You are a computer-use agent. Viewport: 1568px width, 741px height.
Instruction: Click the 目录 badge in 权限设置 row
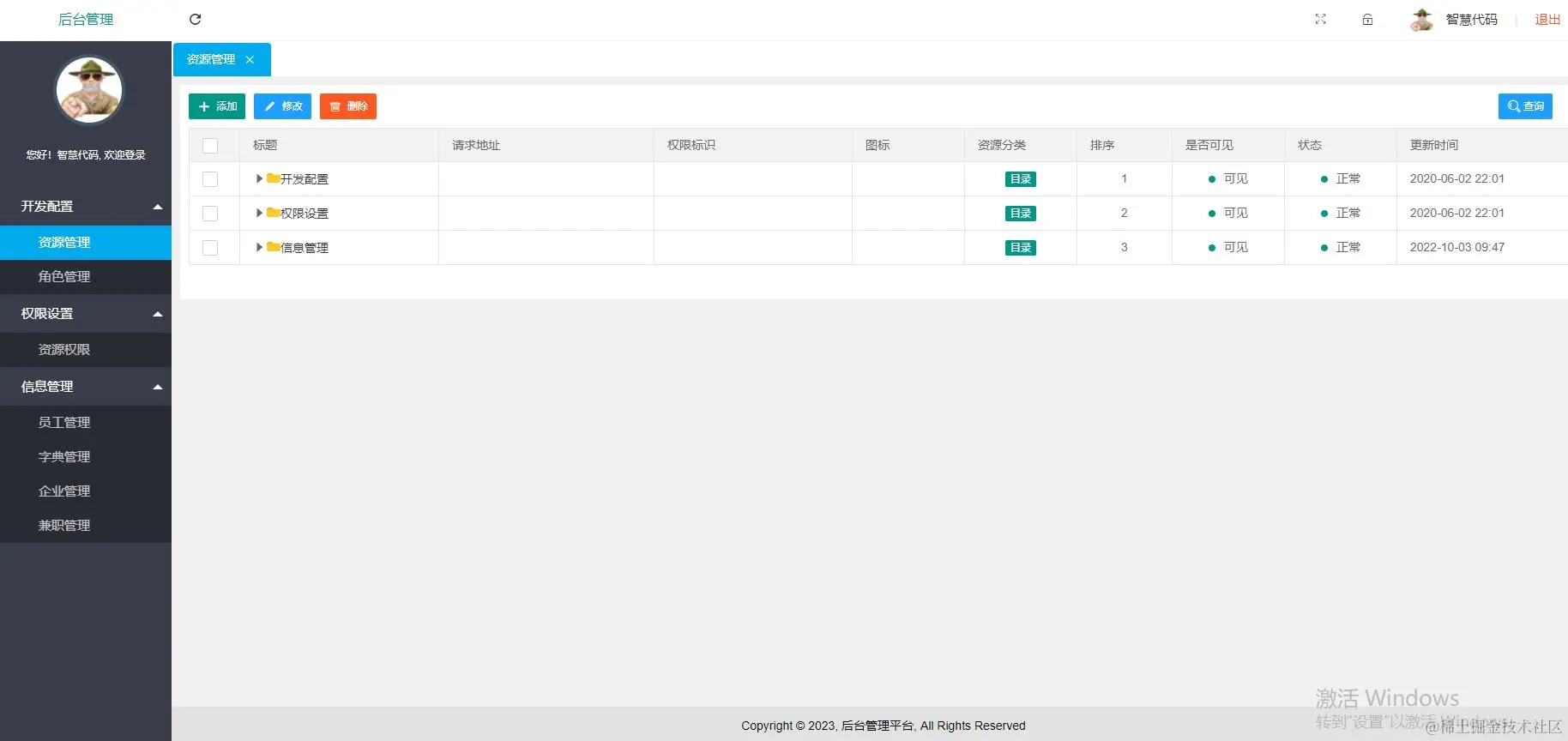point(1021,214)
